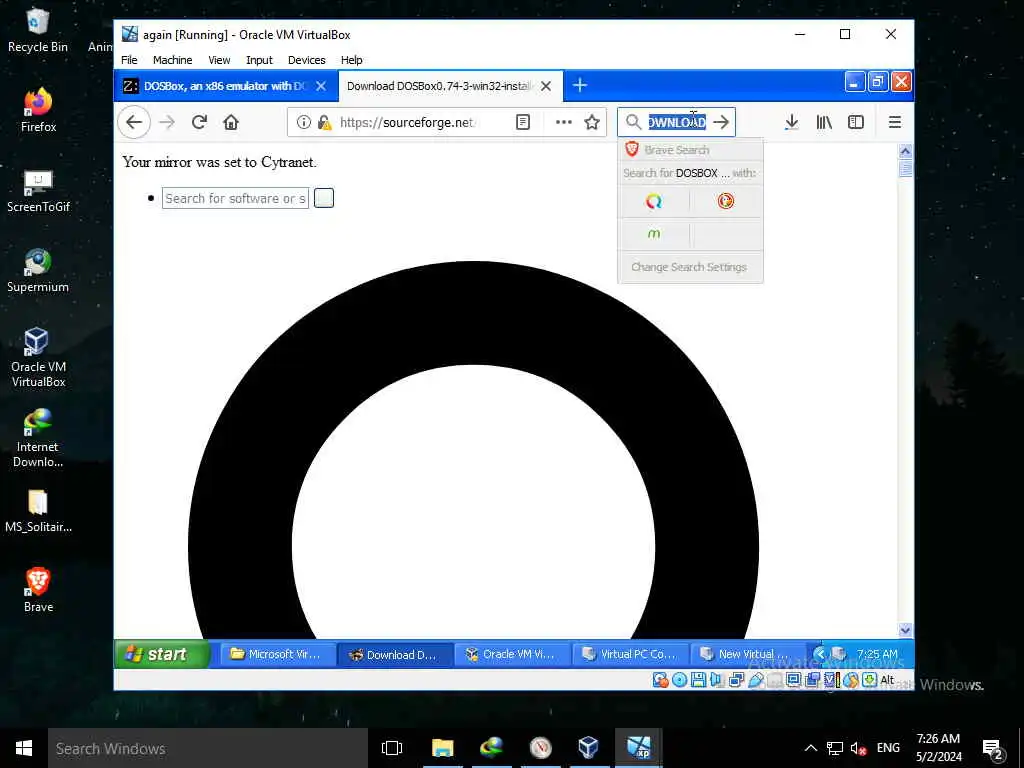Open the Firefox hamburger menu
The image size is (1024, 768).
(895, 122)
